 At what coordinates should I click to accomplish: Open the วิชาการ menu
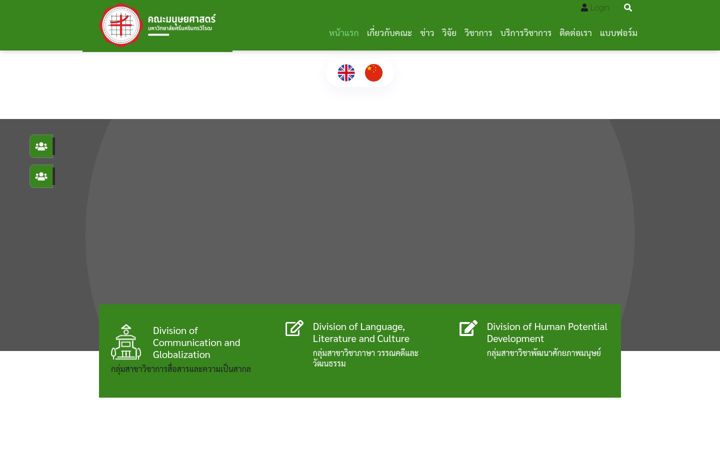pyautogui.click(x=478, y=33)
